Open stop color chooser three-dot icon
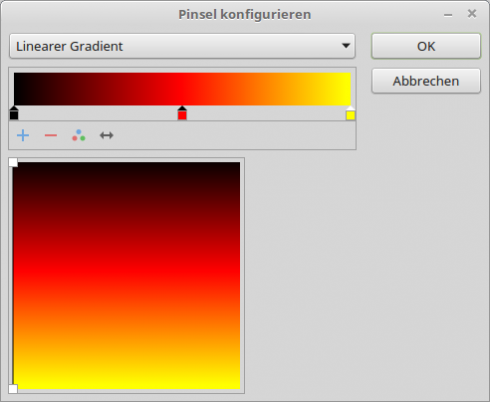The width and height of the screenshot is (490, 402). tap(79, 135)
